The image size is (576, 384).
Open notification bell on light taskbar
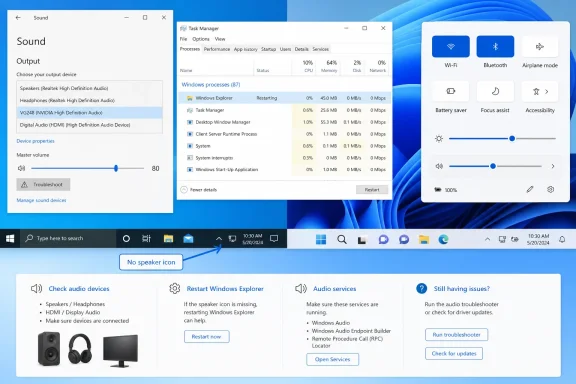(x=562, y=240)
